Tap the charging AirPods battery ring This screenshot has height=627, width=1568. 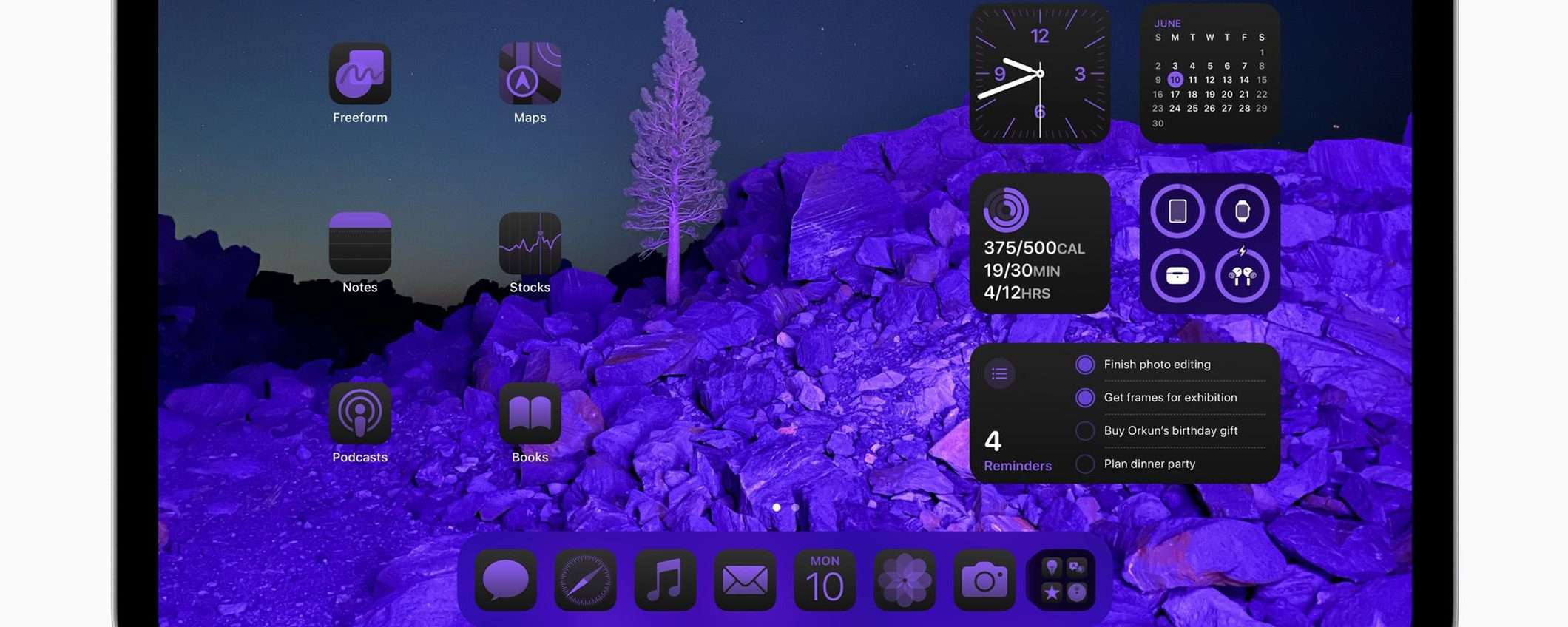[1243, 276]
